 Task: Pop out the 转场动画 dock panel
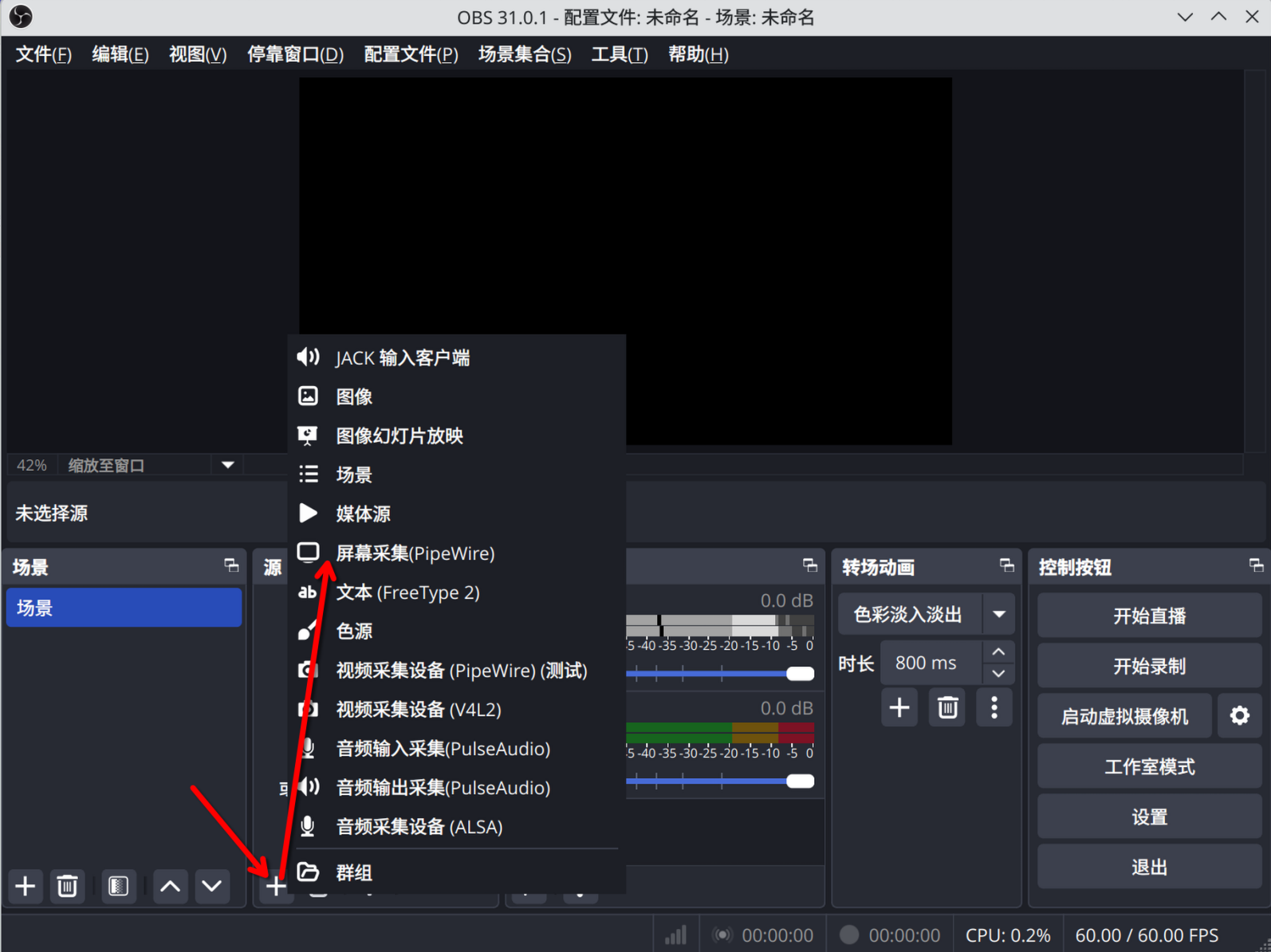[1007, 565]
